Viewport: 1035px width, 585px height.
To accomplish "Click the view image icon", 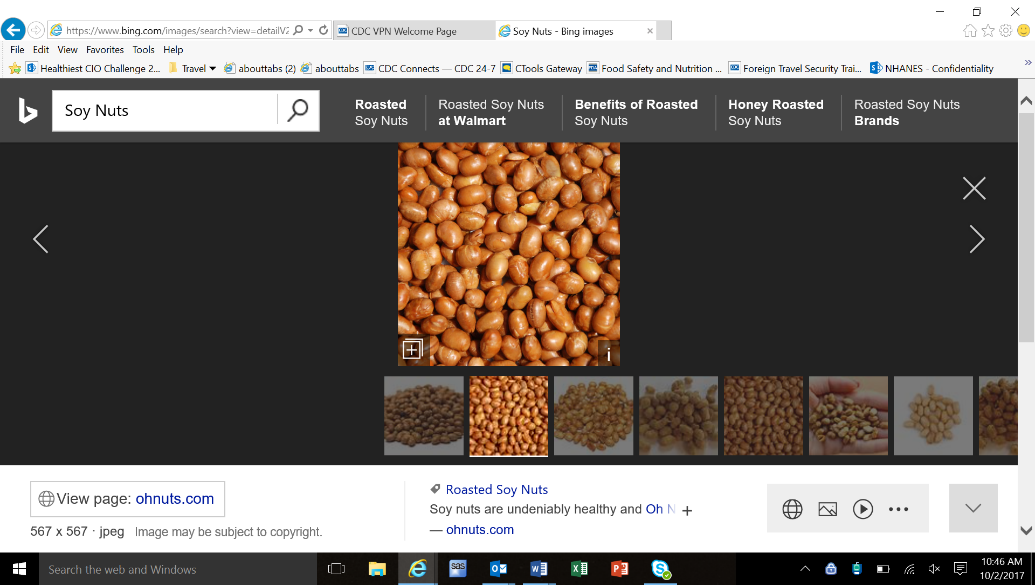I will pyautogui.click(x=828, y=509).
